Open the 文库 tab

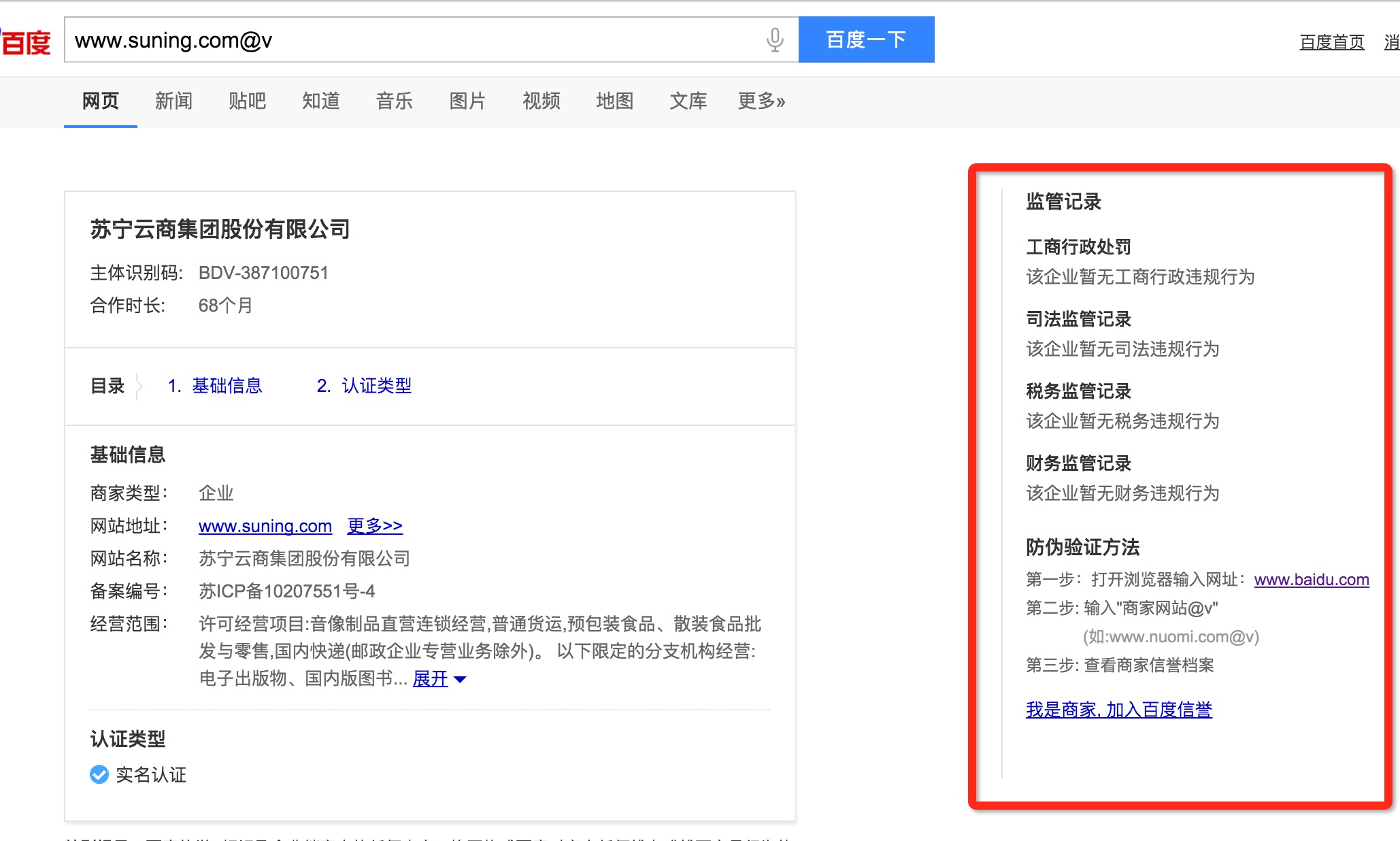pos(688,101)
